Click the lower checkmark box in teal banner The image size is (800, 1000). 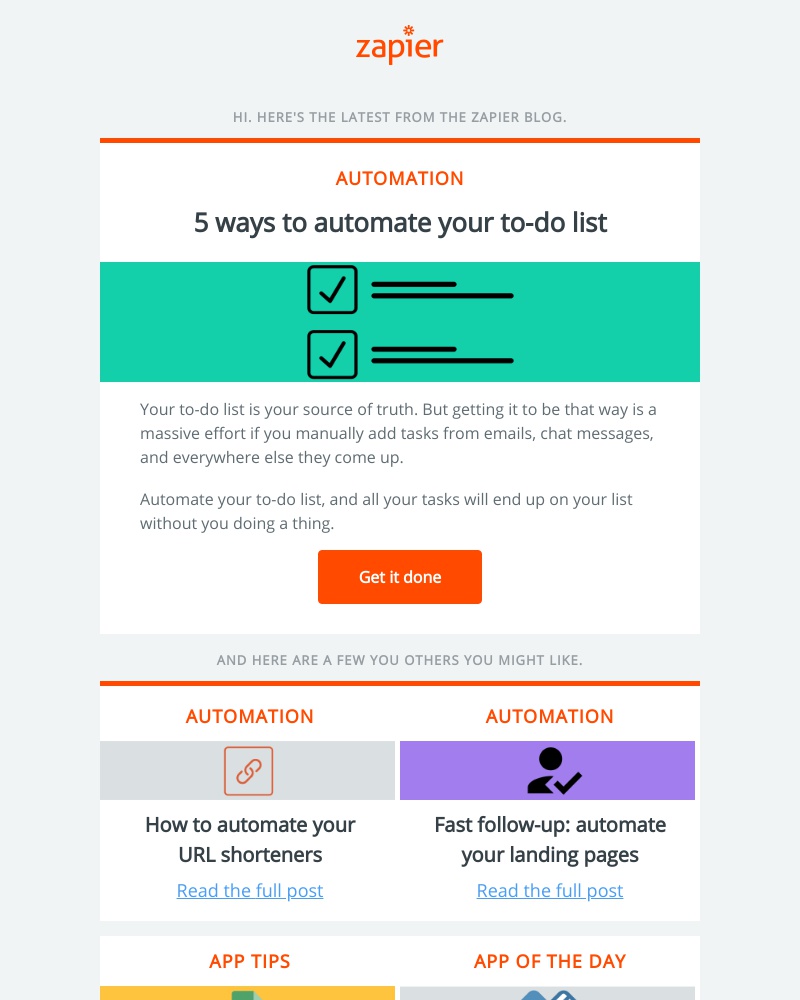332,354
